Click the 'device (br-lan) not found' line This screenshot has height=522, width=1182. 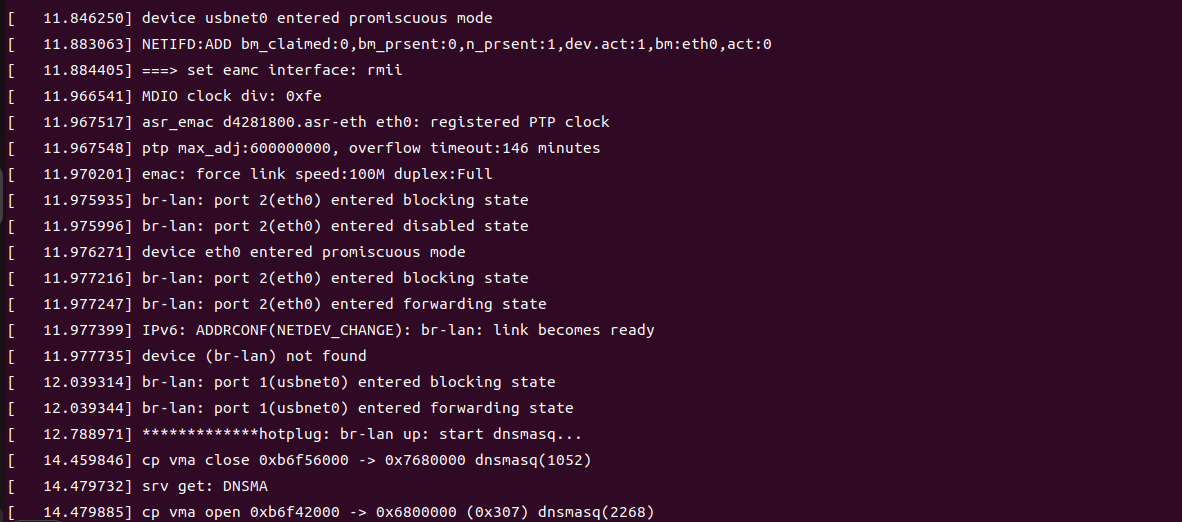click(x=254, y=356)
